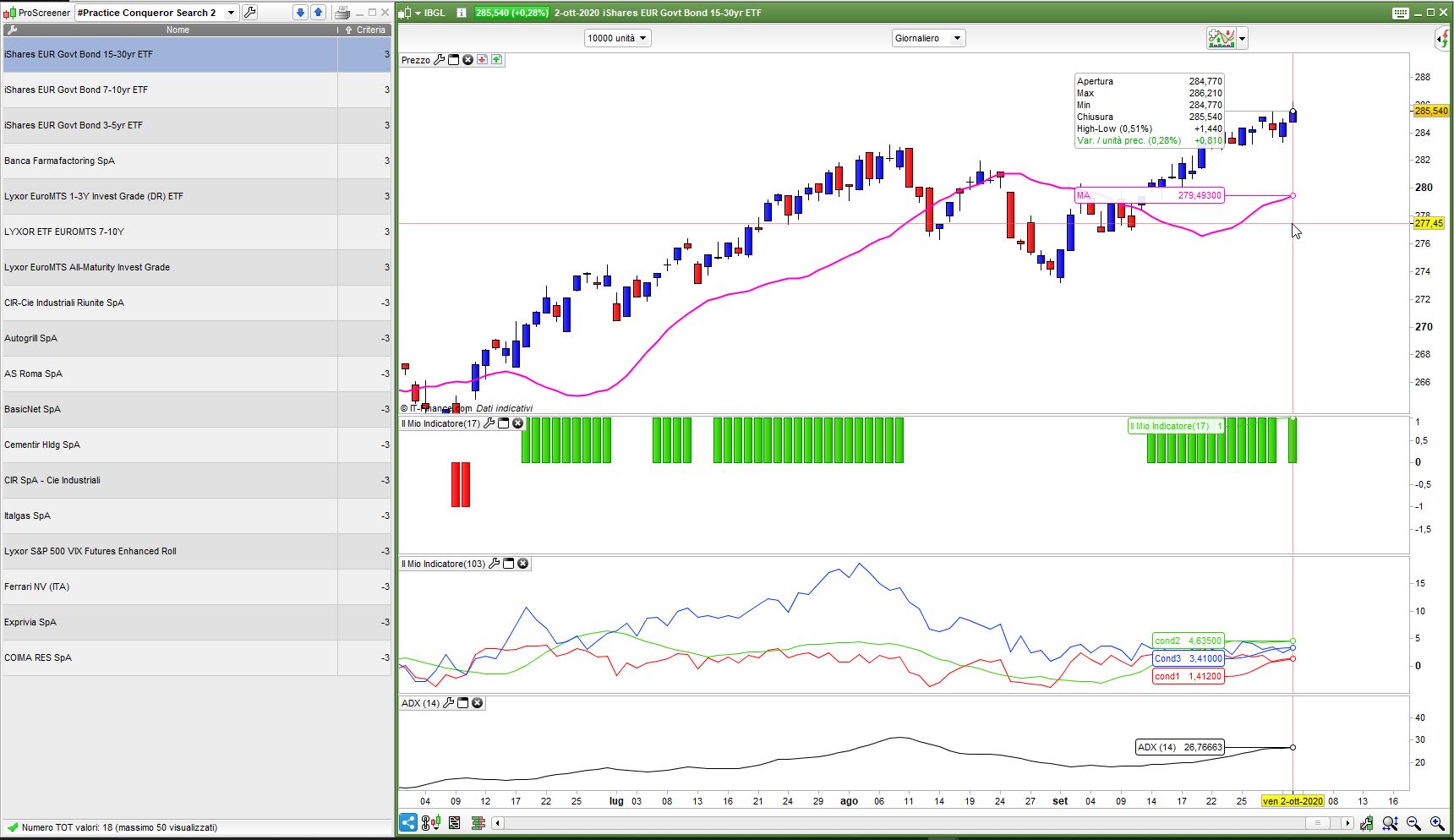Select COIMA RES SpA row
Screen dimensions: 1454x840
[196, 657]
